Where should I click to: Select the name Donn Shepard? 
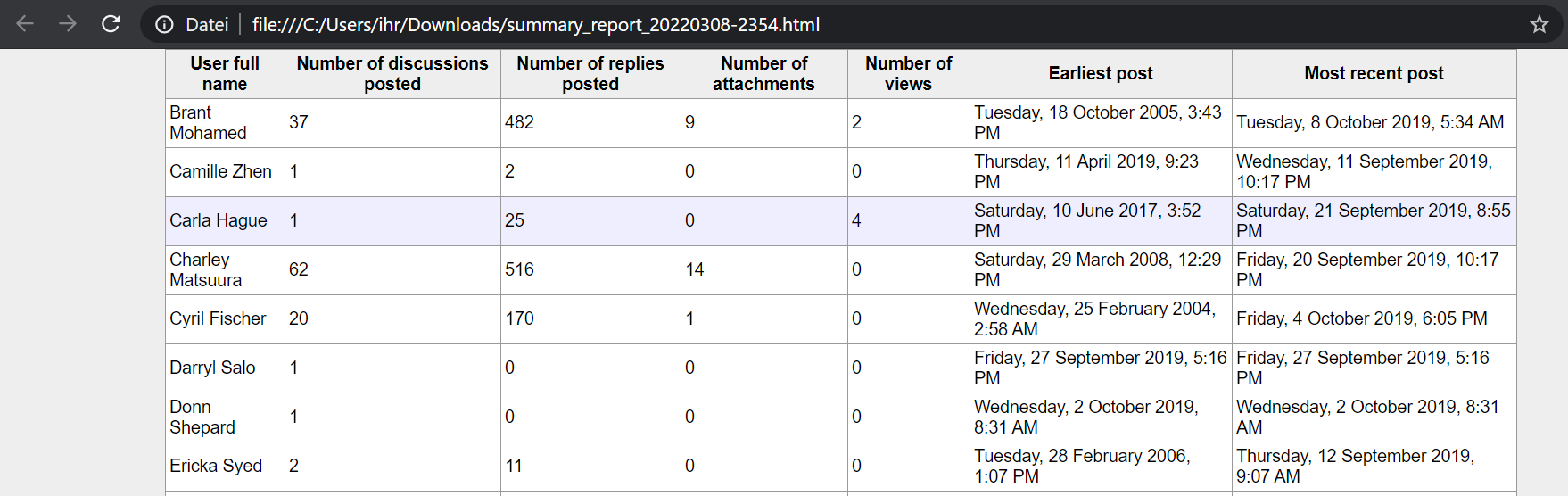click(202, 417)
